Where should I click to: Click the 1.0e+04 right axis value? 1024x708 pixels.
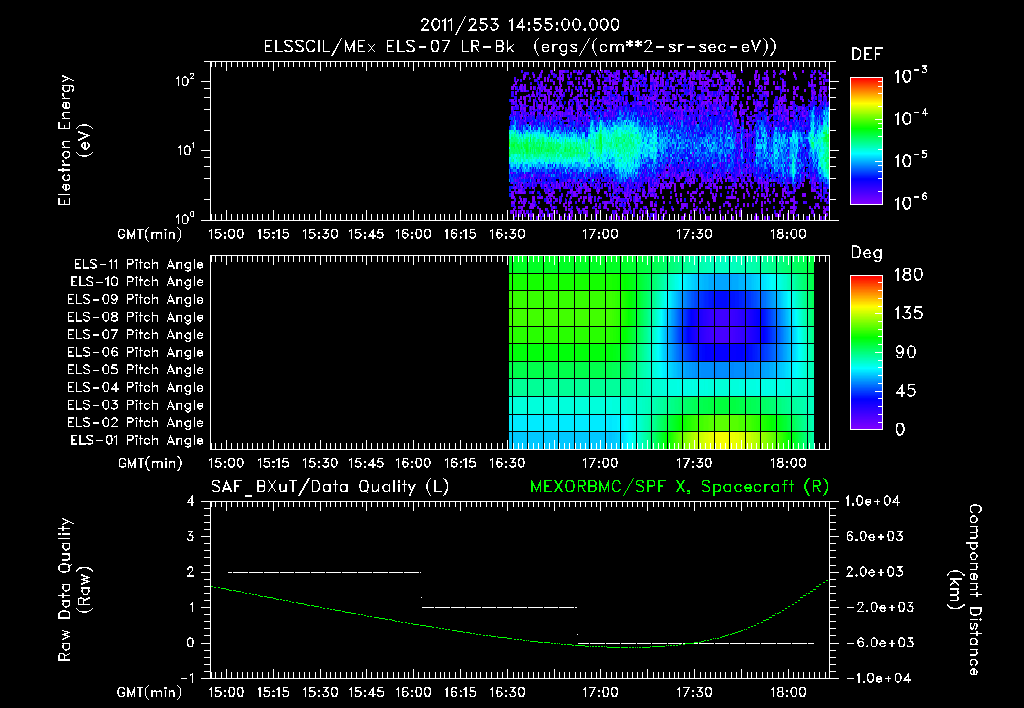pyautogui.click(x=872, y=501)
